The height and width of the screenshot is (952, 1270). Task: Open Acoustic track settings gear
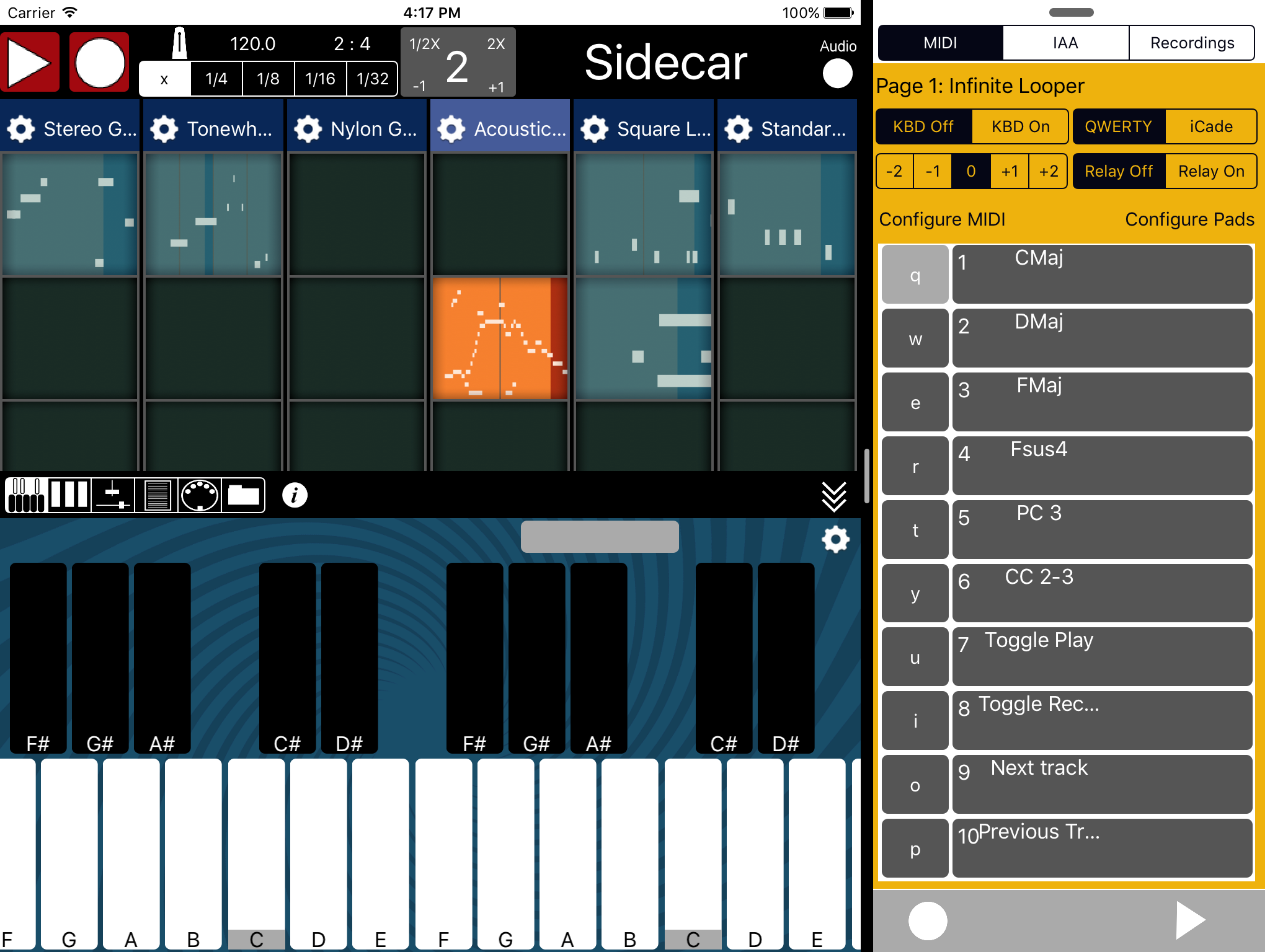click(451, 129)
